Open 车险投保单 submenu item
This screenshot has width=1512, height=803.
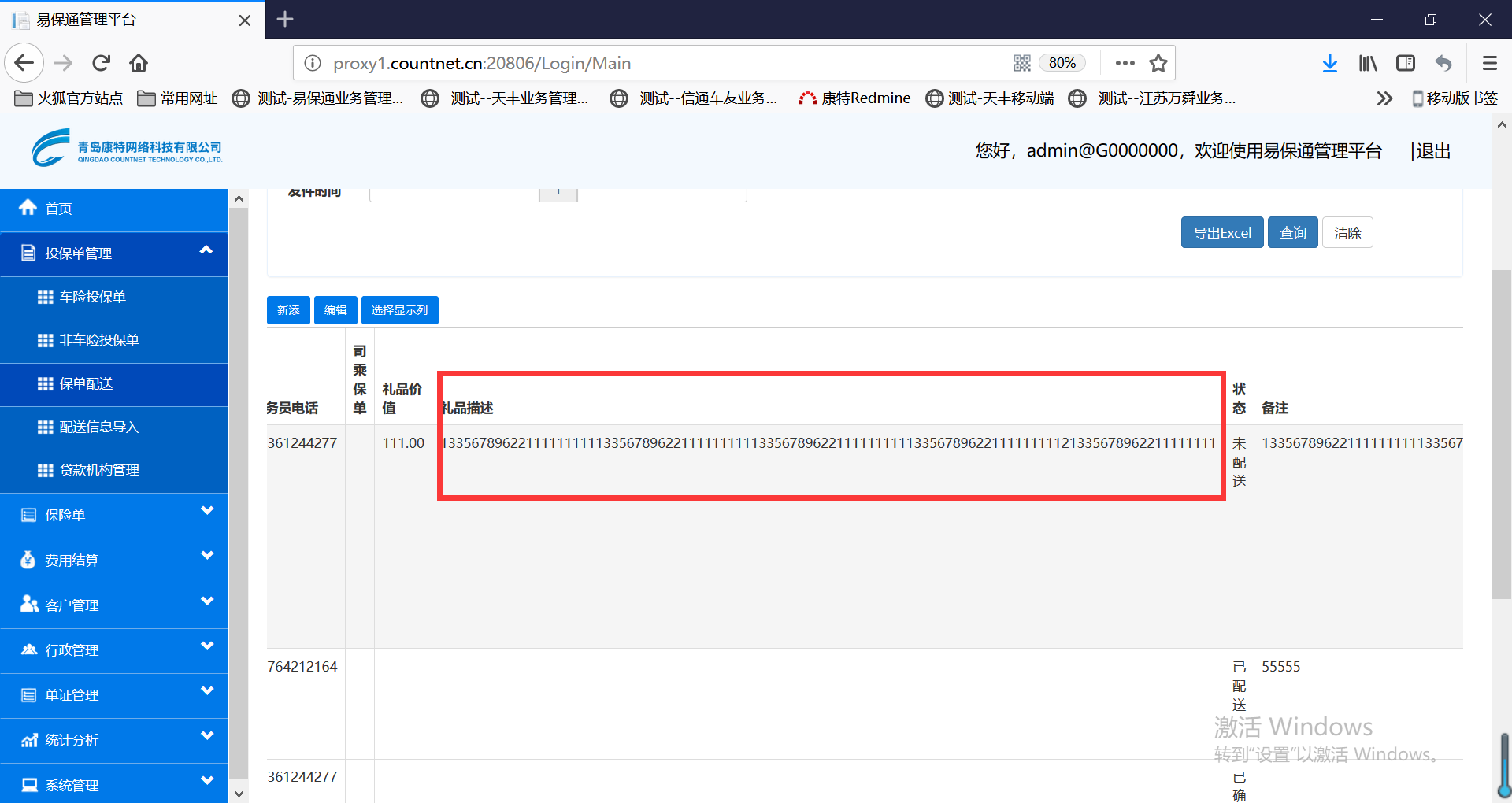(114, 298)
